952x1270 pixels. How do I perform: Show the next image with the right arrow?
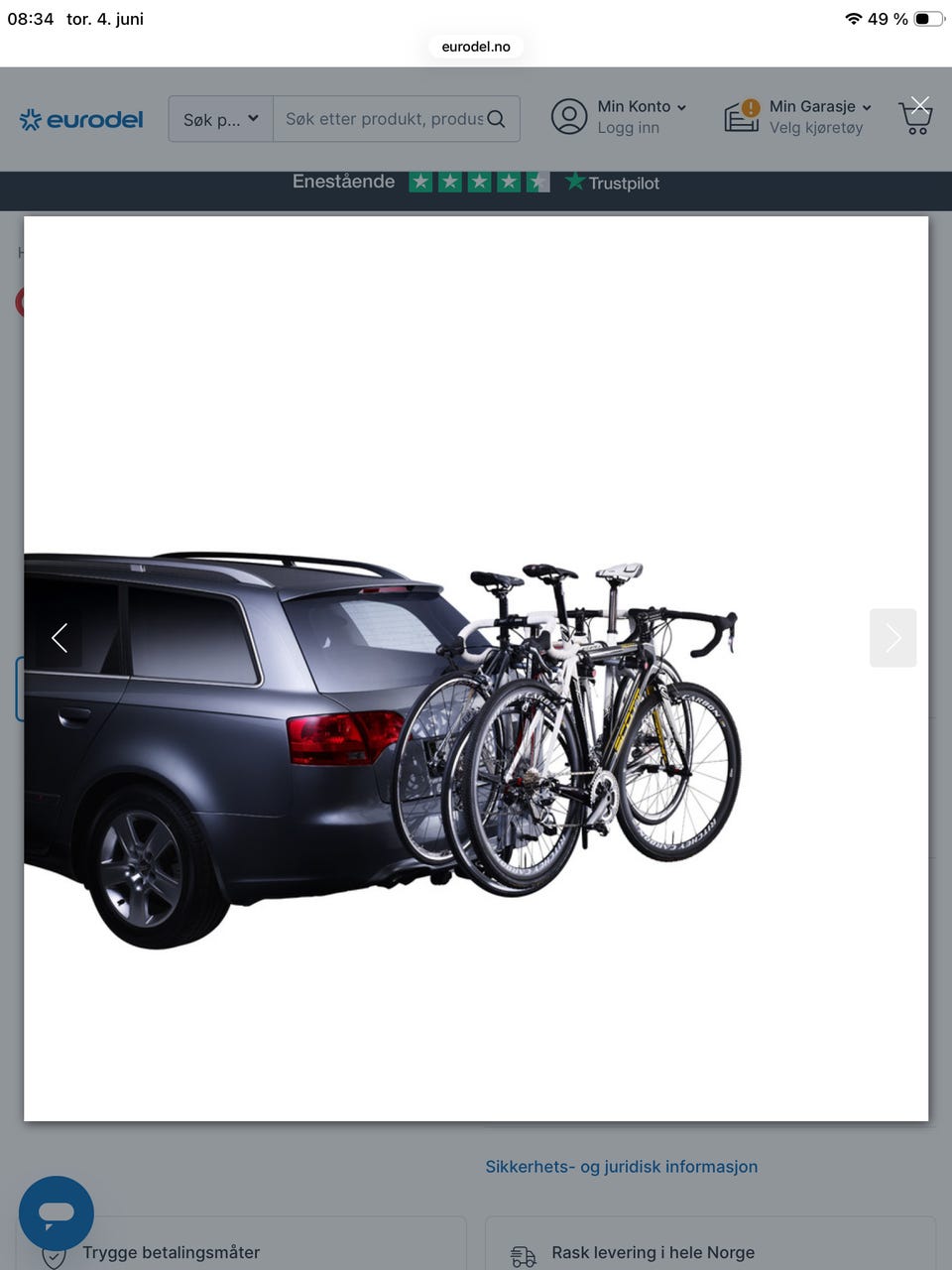coord(892,638)
